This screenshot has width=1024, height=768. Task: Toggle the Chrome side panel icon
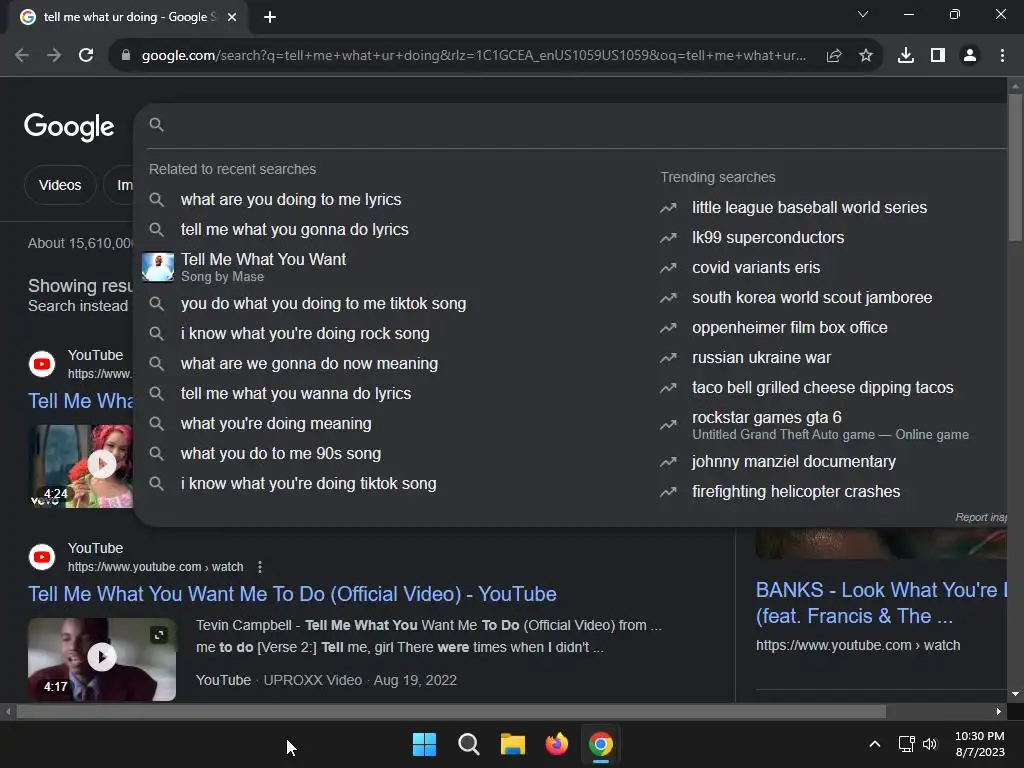pos(938,56)
